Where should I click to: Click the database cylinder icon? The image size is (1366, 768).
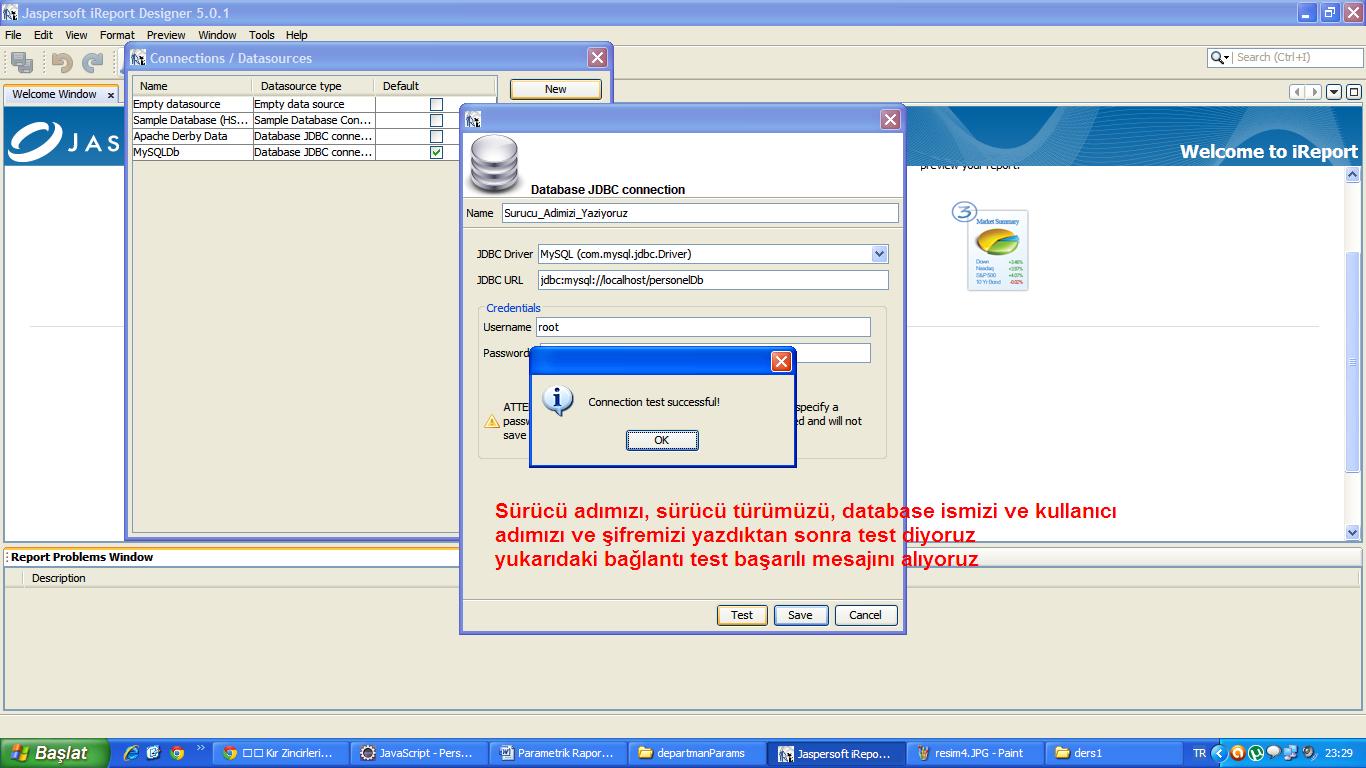495,164
